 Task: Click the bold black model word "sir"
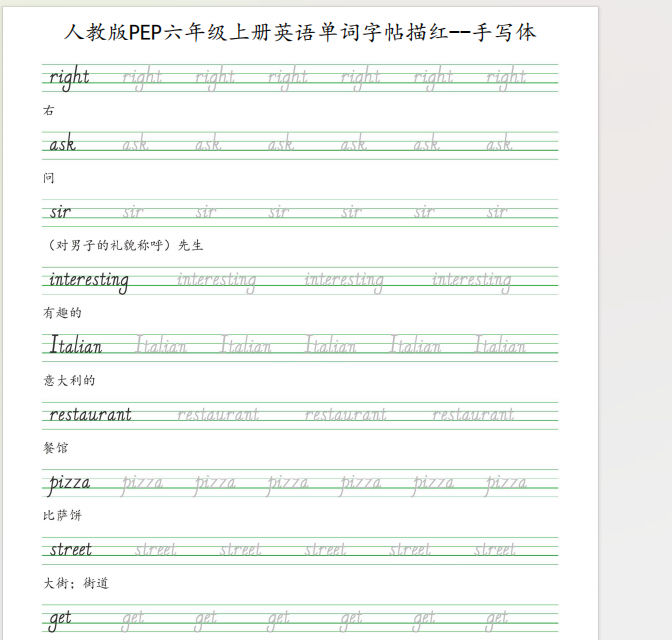[60, 212]
